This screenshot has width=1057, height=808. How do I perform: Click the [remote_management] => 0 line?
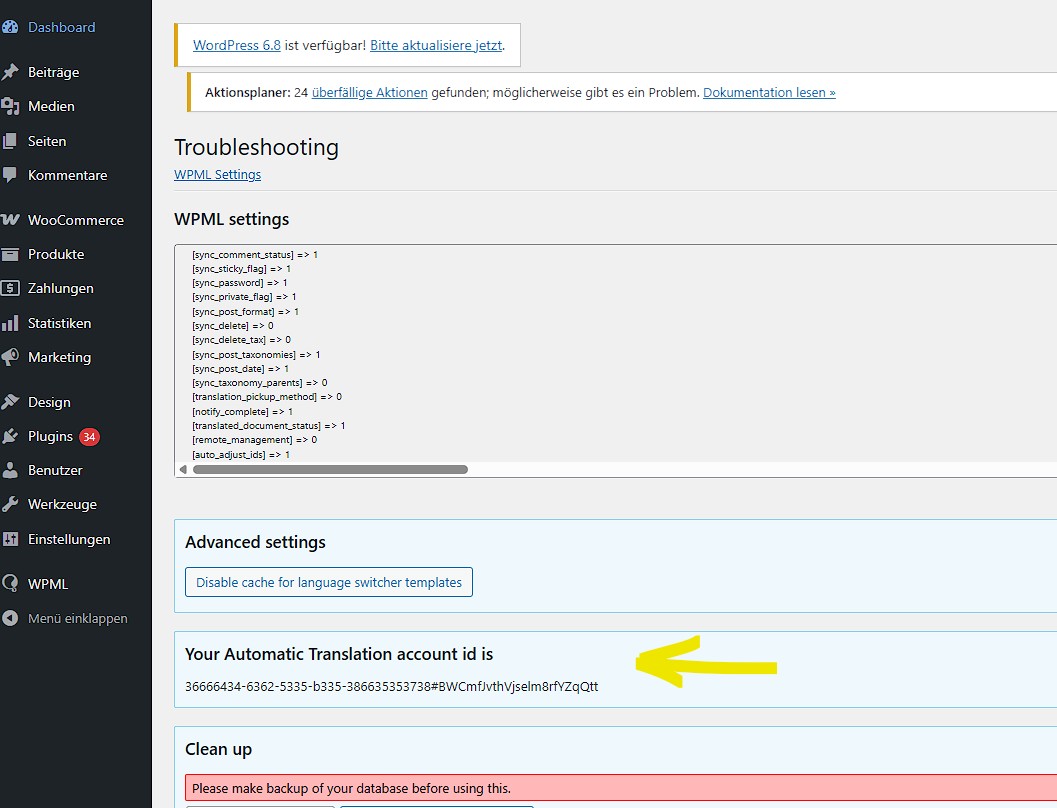[x=254, y=440]
